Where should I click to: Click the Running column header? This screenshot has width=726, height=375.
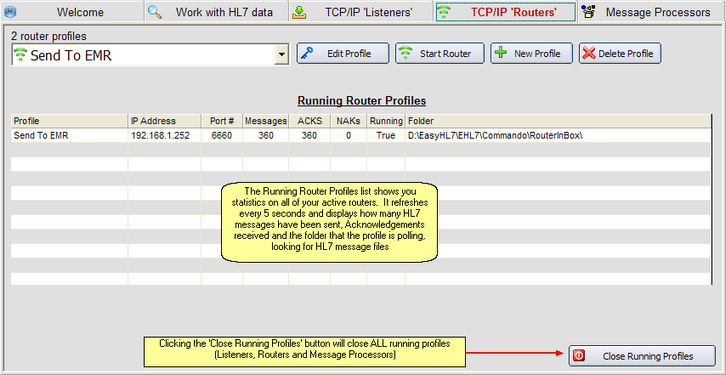[x=386, y=121]
